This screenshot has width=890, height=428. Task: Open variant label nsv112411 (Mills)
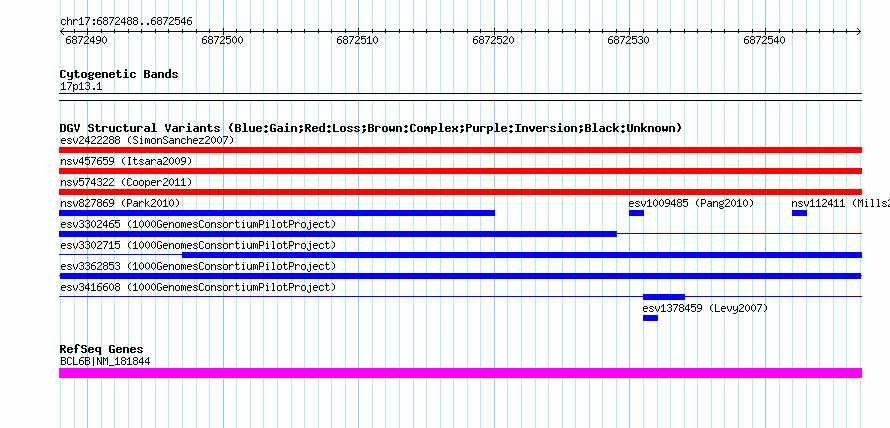(841, 203)
